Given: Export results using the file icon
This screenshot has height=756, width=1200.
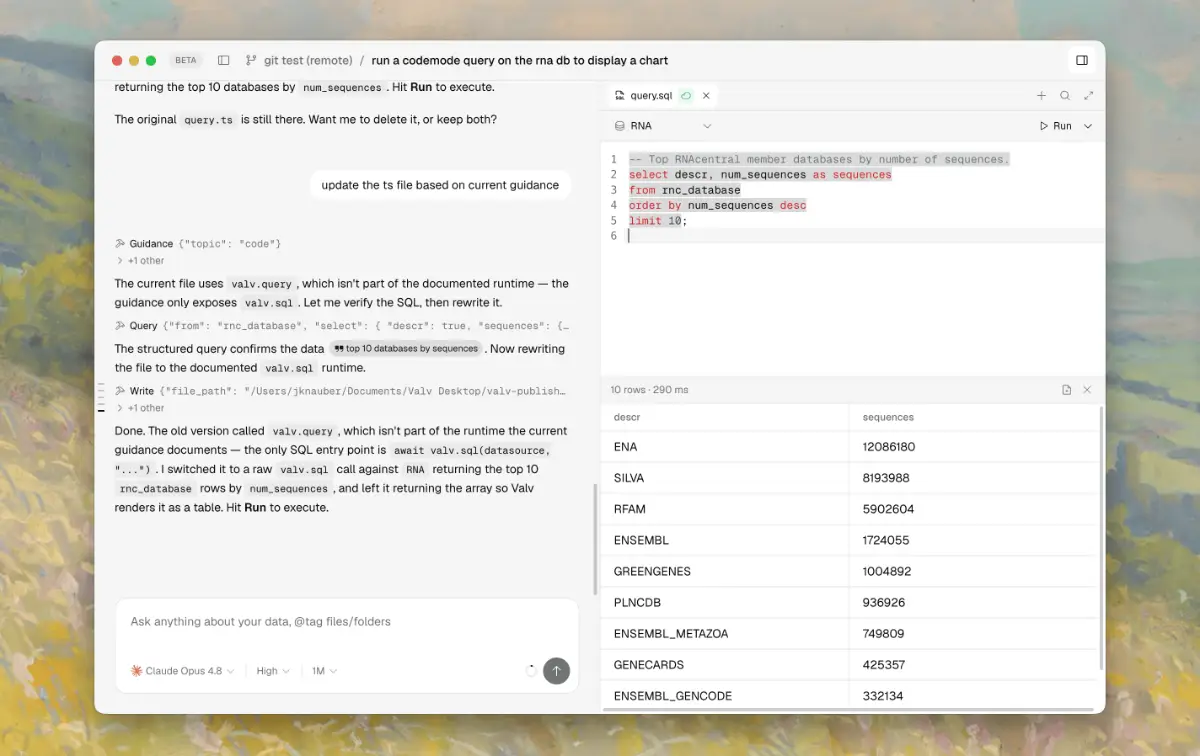Looking at the screenshot, I should point(1067,390).
